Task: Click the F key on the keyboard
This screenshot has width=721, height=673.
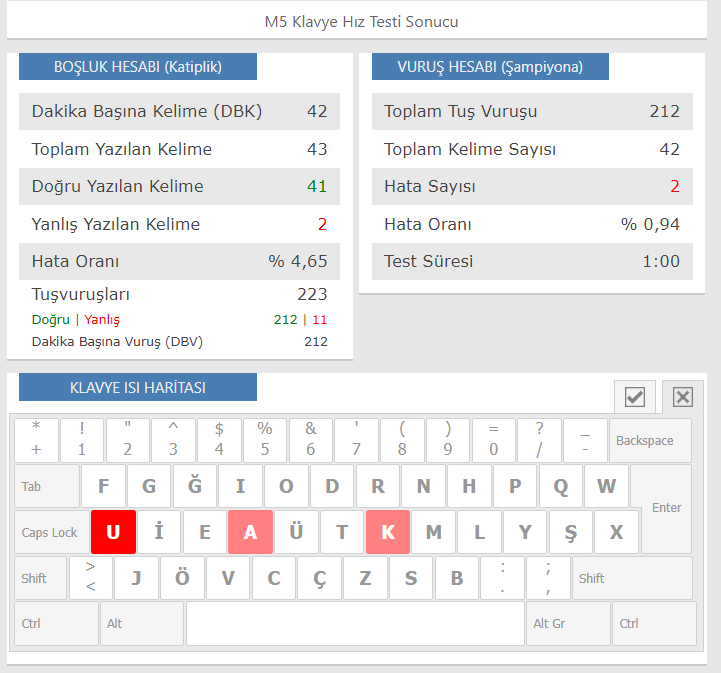Action: (103, 486)
